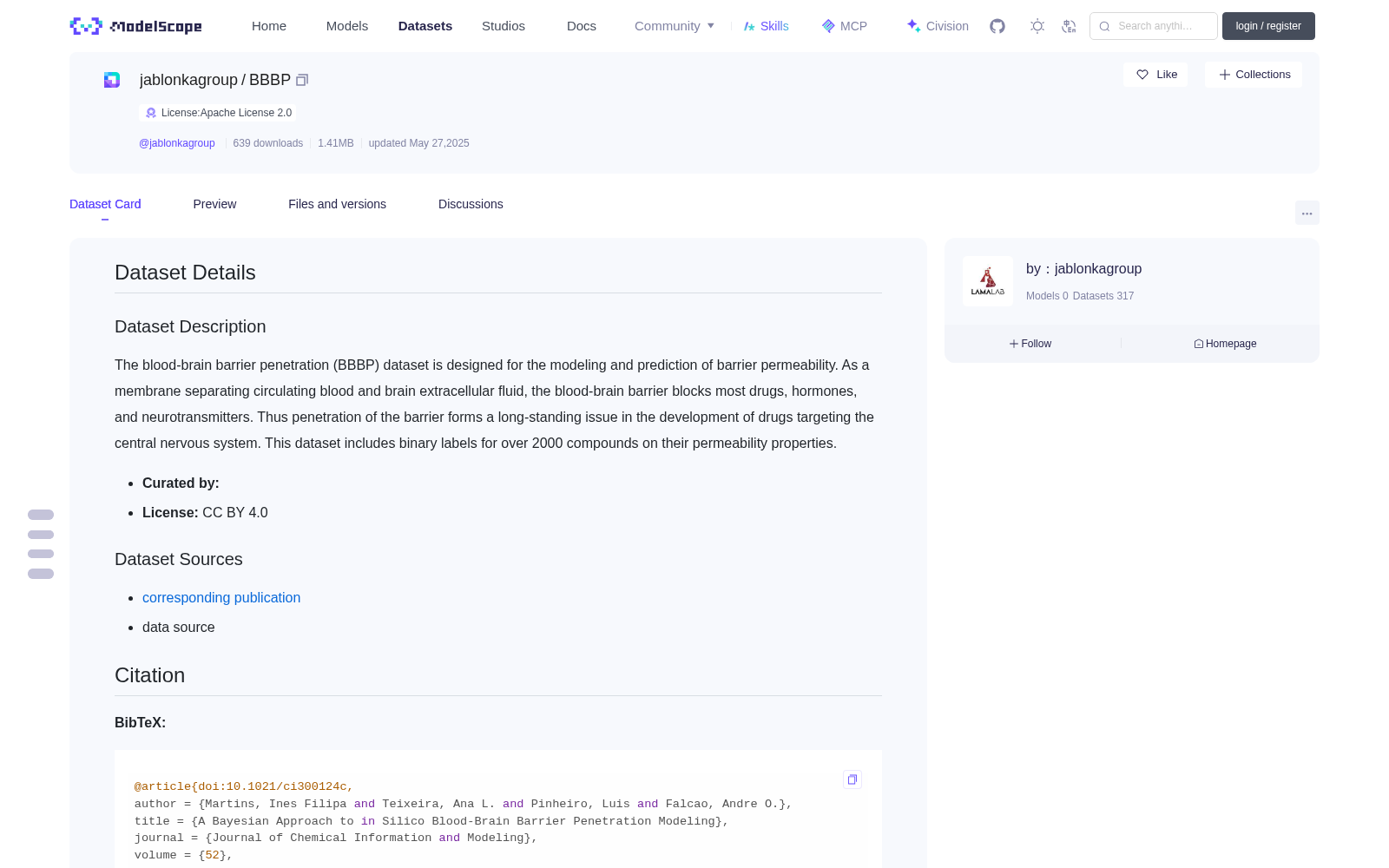1389x868 pixels.
Task: Open the @jablonkagroup author link
Action: point(177,143)
